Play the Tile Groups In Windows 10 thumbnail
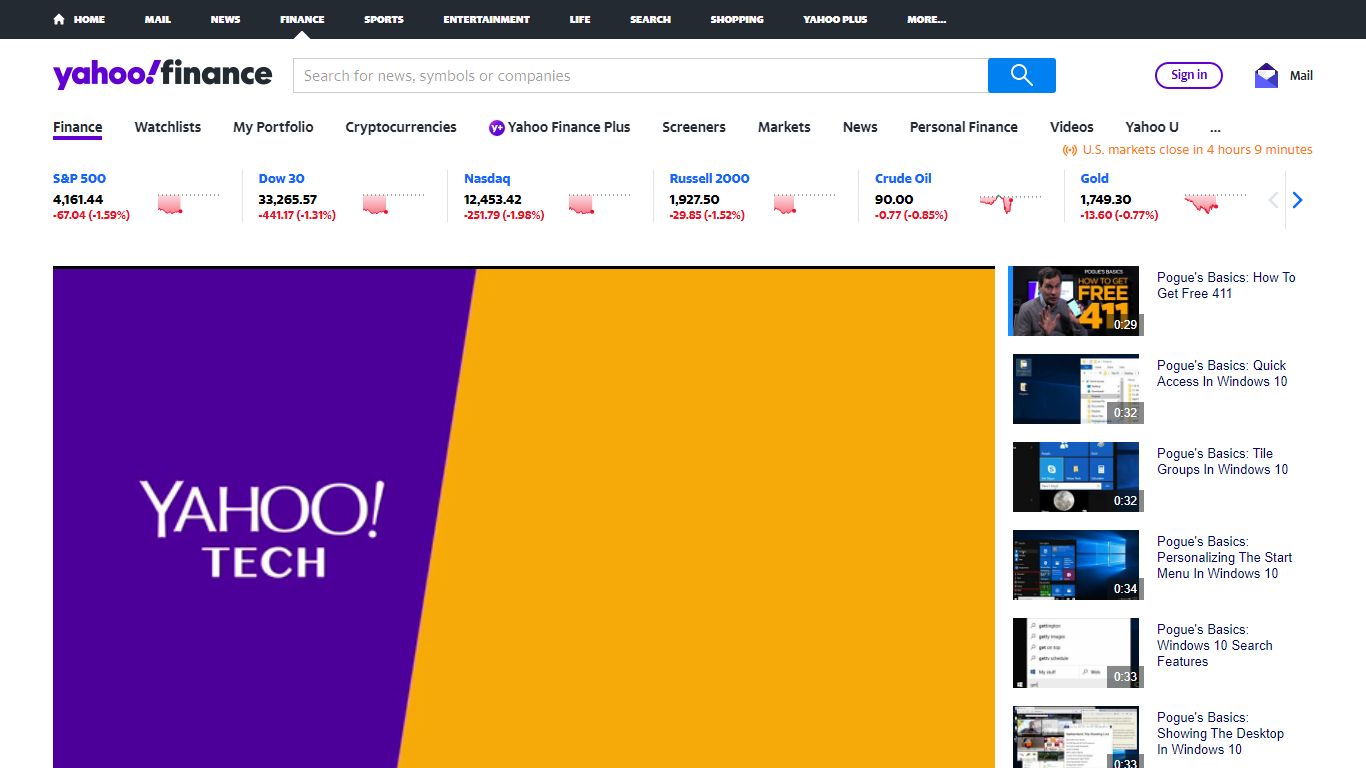The height and width of the screenshot is (768, 1366). [x=1076, y=477]
